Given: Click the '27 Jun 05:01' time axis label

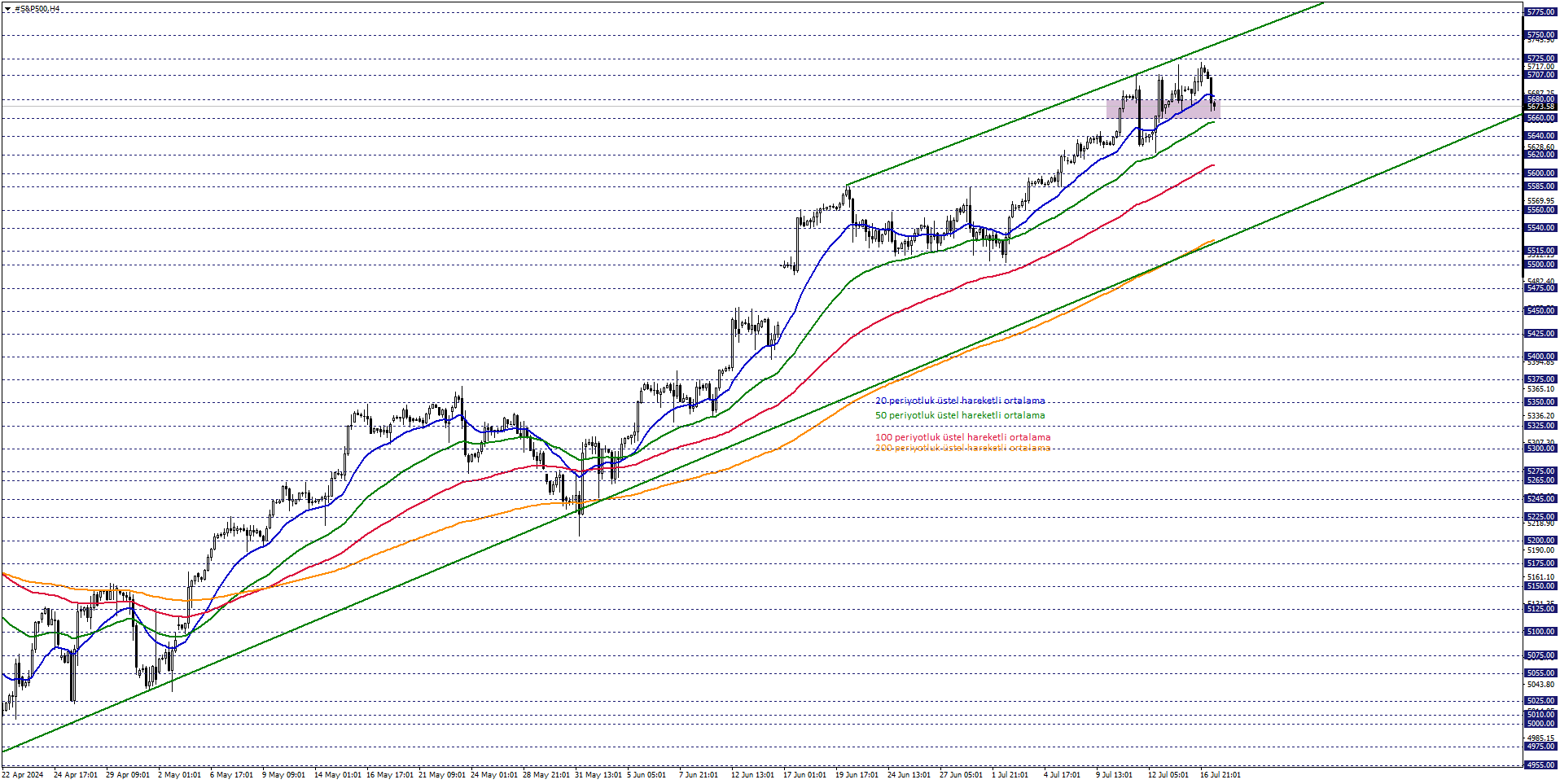Looking at the screenshot, I should (x=962, y=775).
